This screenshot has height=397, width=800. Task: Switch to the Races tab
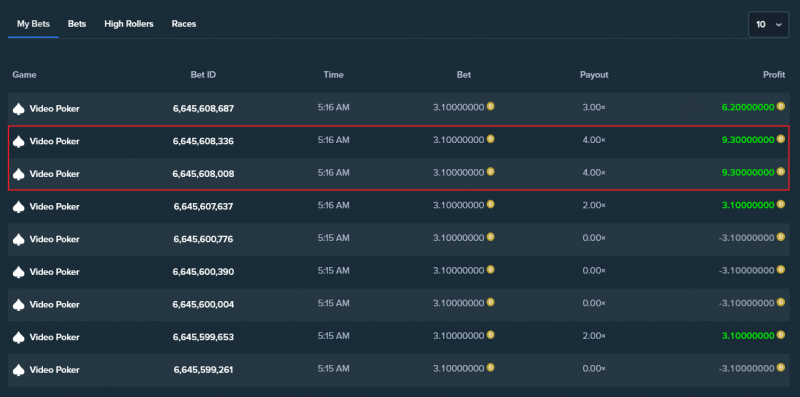184,24
